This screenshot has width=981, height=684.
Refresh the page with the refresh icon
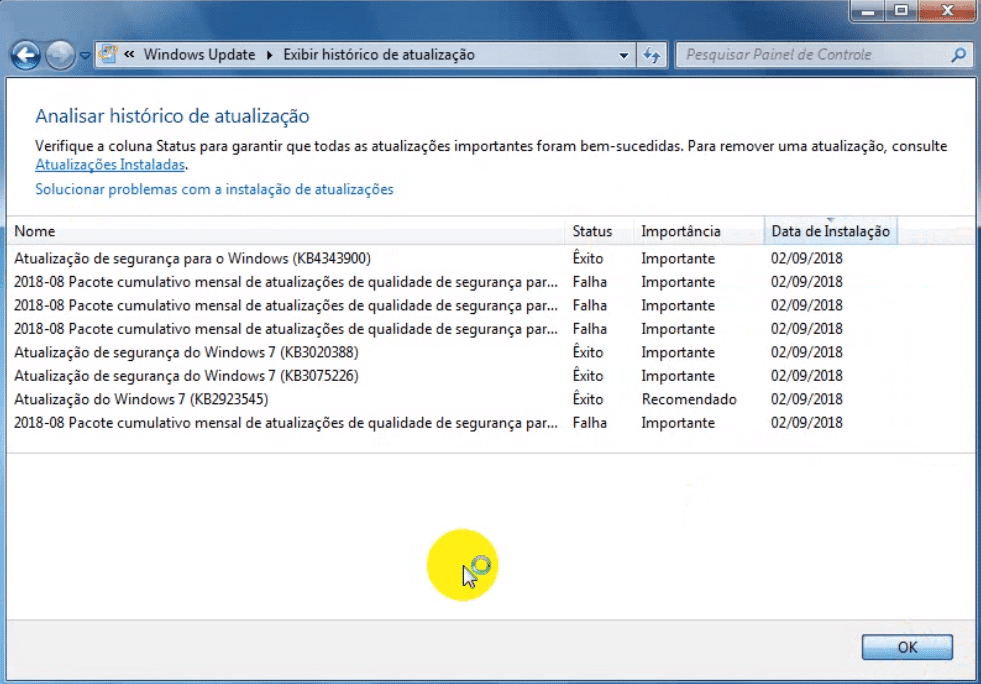click(652, 55)
